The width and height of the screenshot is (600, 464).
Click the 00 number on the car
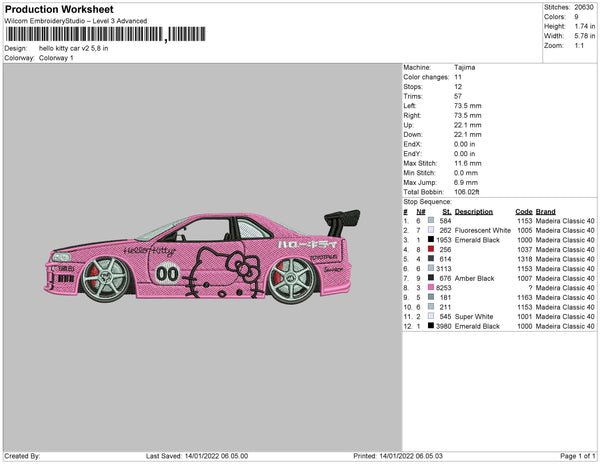pos(166,271)
